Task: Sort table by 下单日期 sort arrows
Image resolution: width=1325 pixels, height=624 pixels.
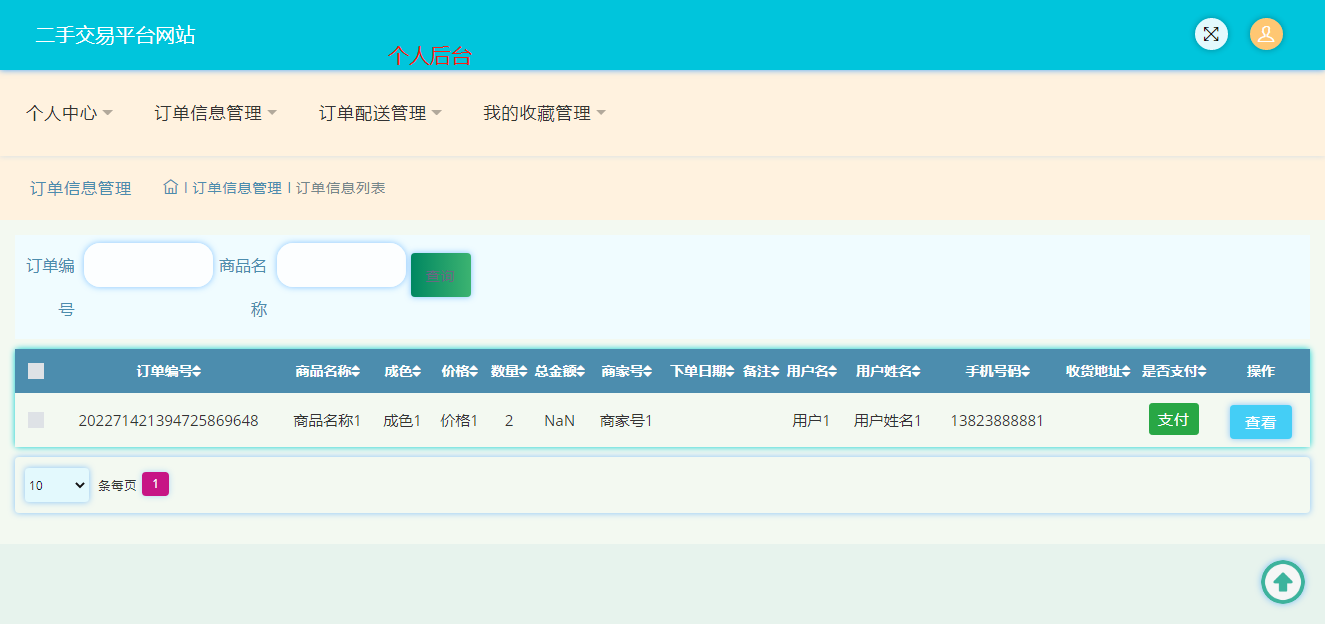Action: coord(731,371)
